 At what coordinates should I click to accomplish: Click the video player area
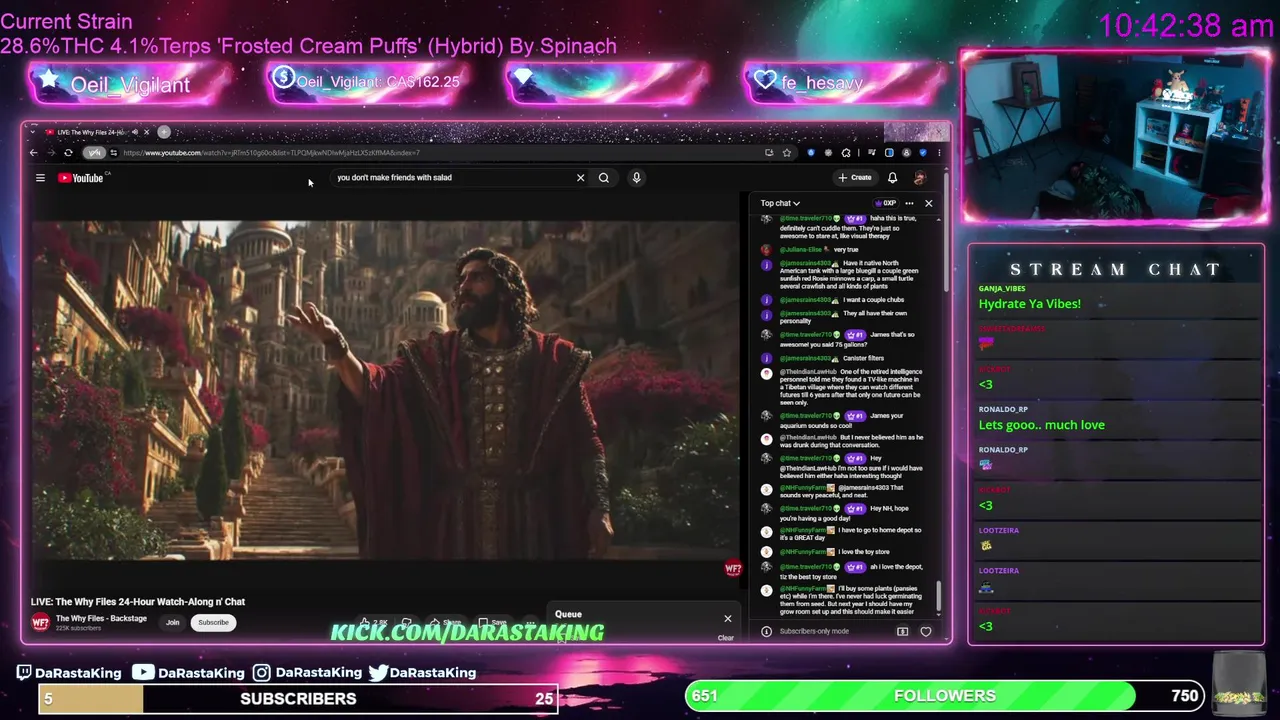[386, 390]
